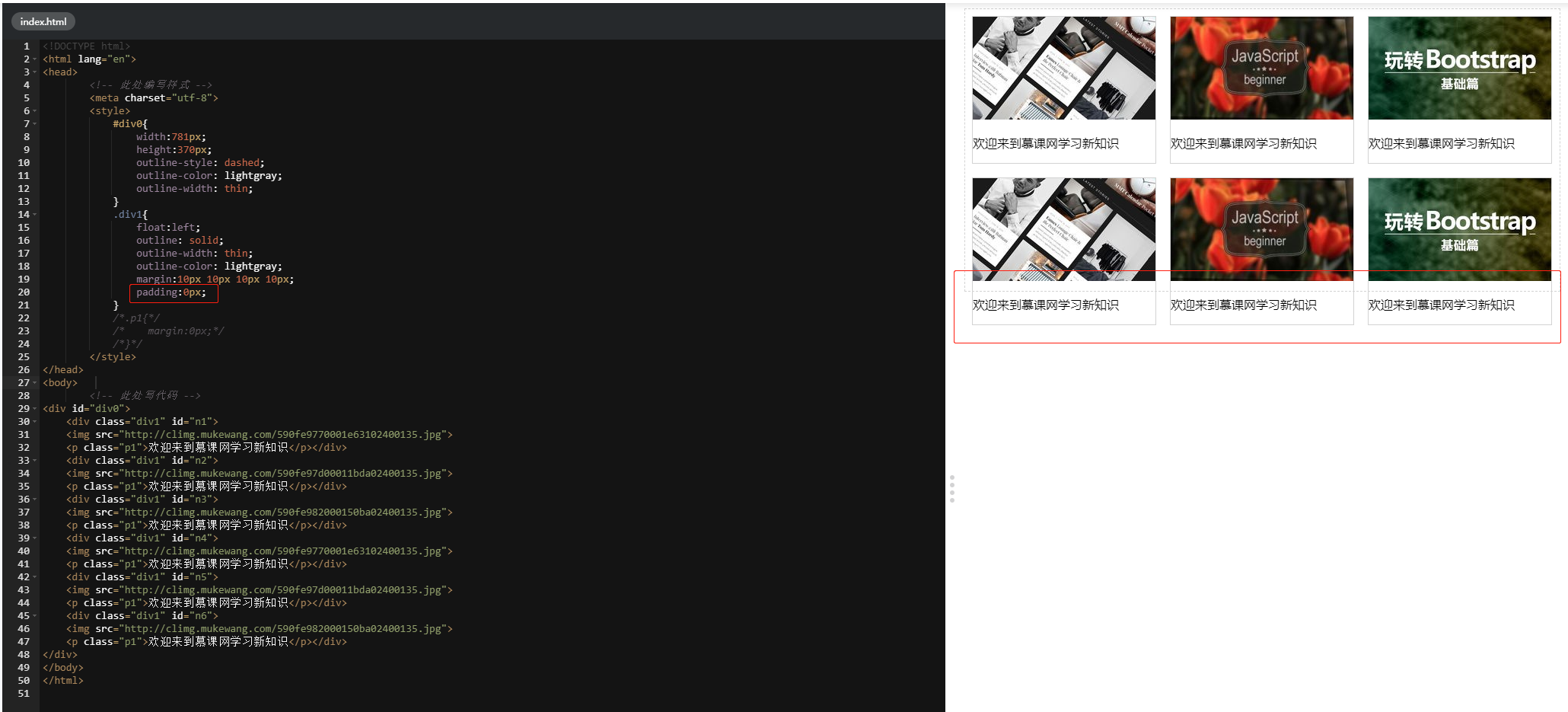Click the img src code on line 37
The height and width of the screenshot is (712, 1568).
pos(260,512)
